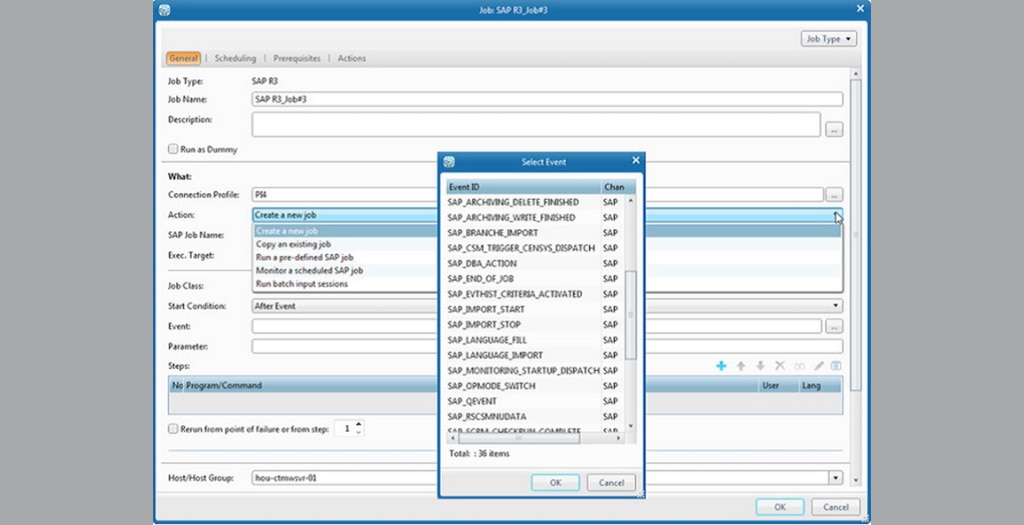Open the Description field's ellipsis browse button
The height and width of the screenshot is (525, 1024).
click(834, 129)
